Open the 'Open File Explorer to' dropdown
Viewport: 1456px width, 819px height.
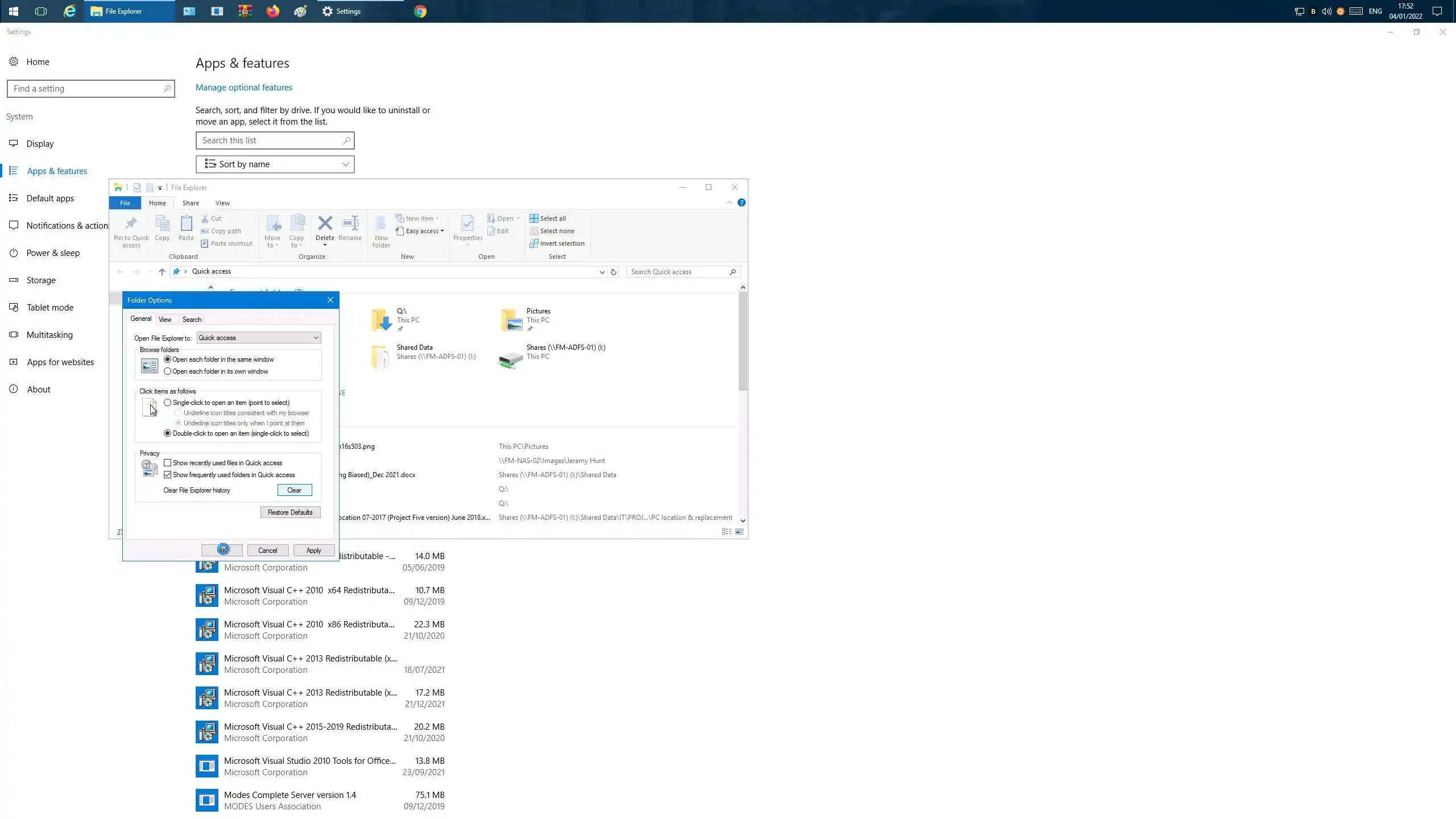tap(259, 338)
